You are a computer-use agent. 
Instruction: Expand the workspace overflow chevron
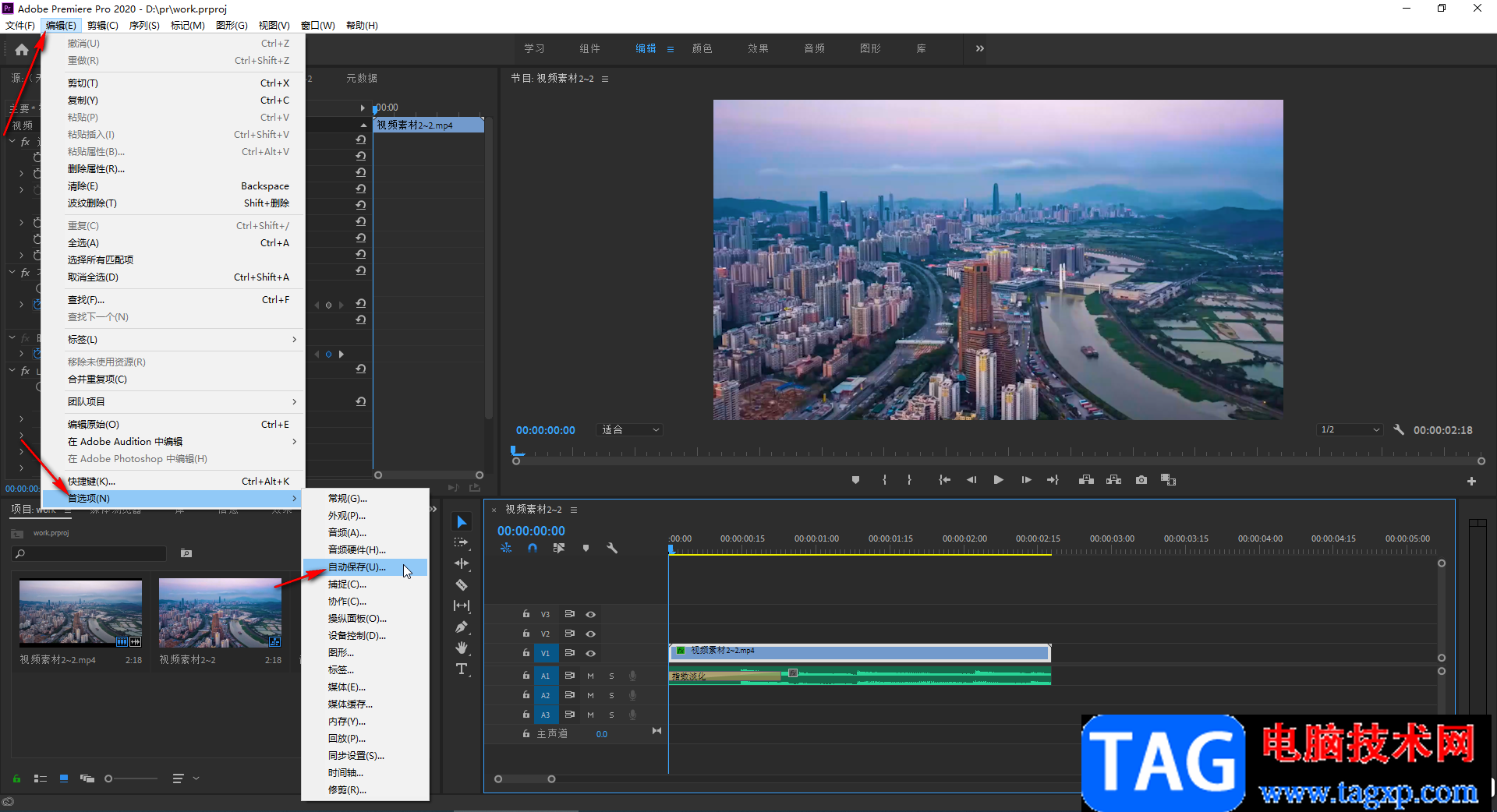coord(979,48)
